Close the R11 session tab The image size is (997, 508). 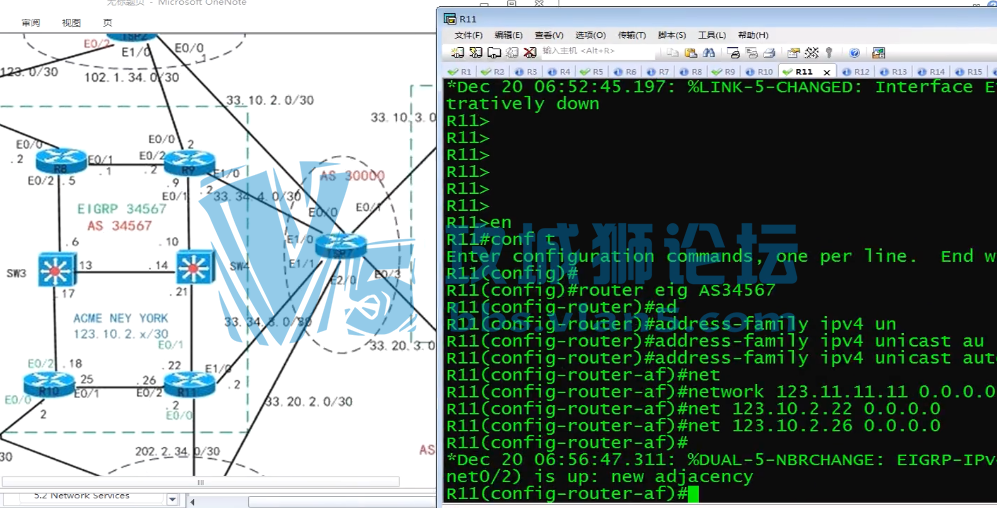click(827, 72)
